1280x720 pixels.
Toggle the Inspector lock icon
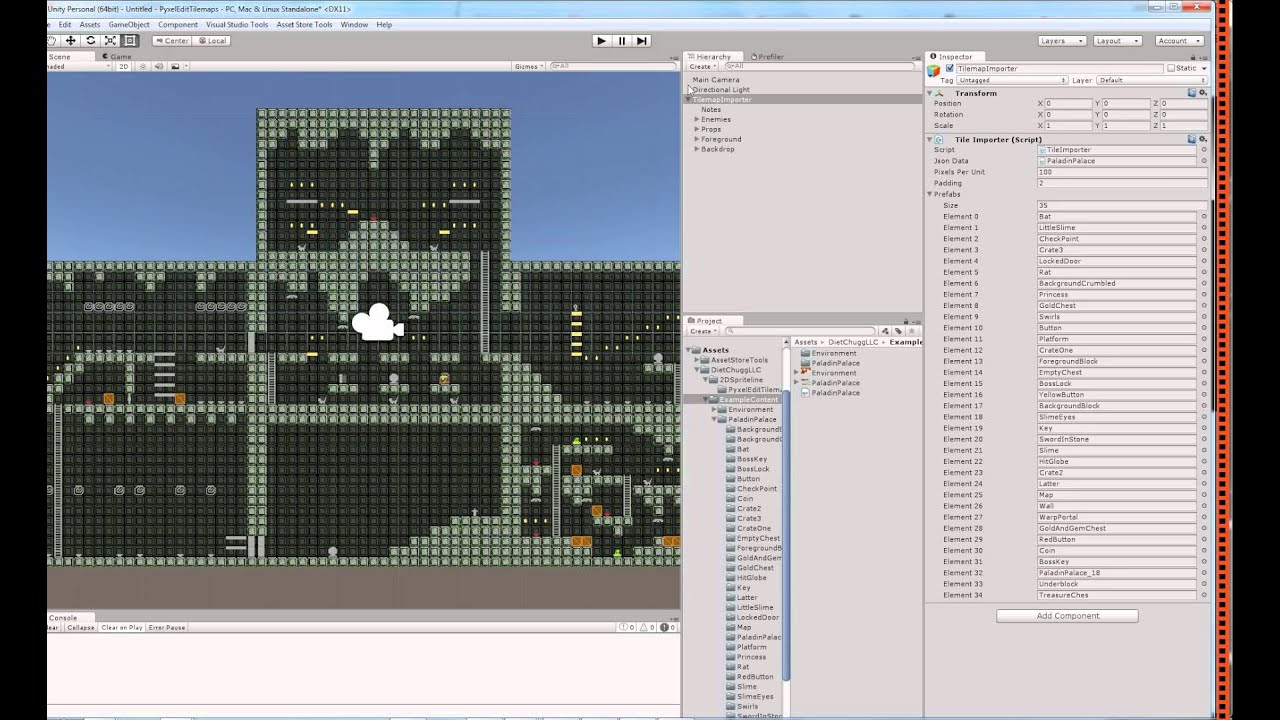[1195, 57]
